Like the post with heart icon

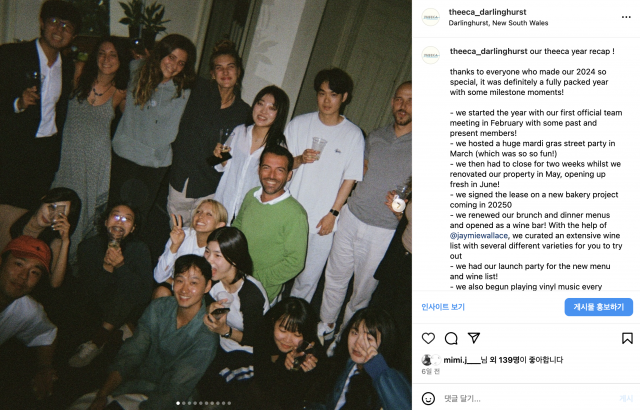click(428, 338)
